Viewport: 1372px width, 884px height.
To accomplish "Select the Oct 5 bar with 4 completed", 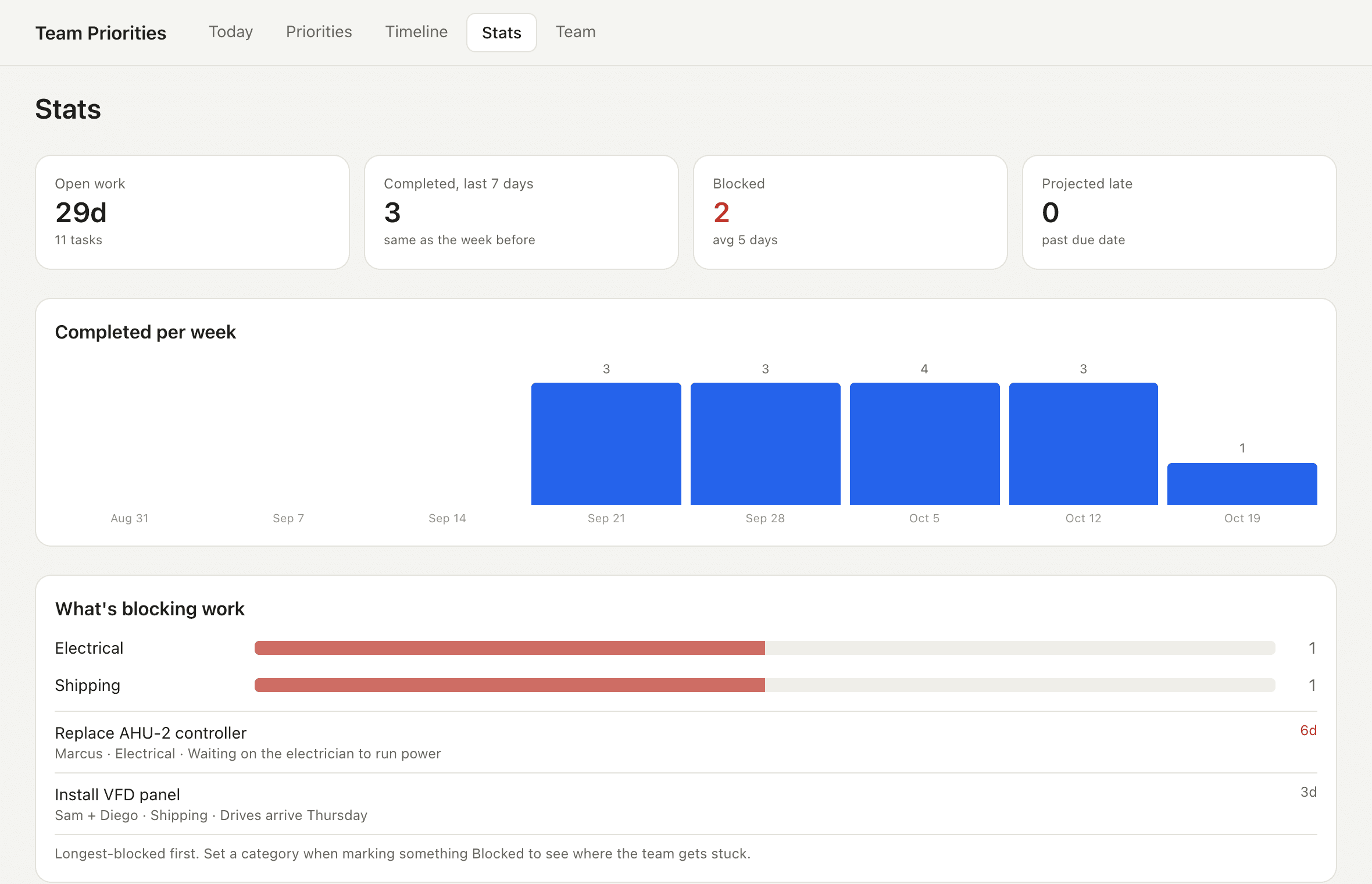I will point(925,444).
